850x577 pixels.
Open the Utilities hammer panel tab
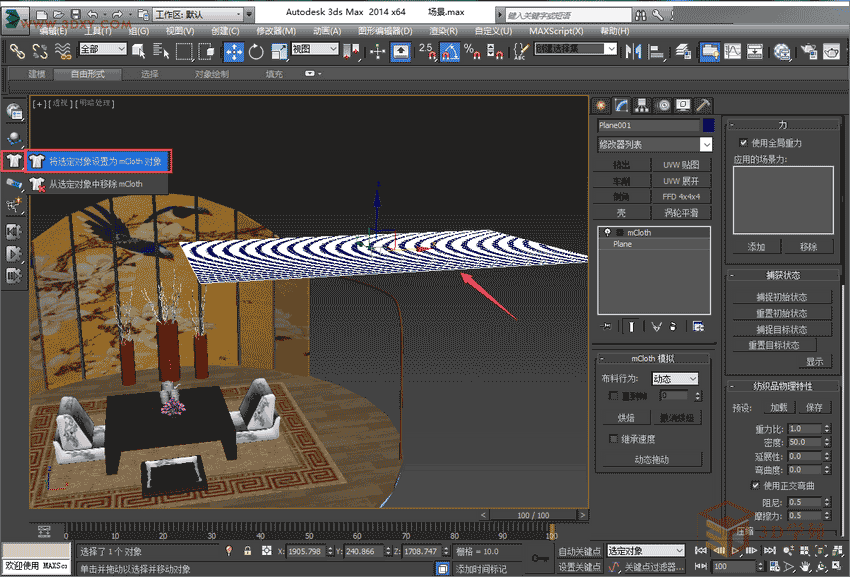[x=703, y=105]
